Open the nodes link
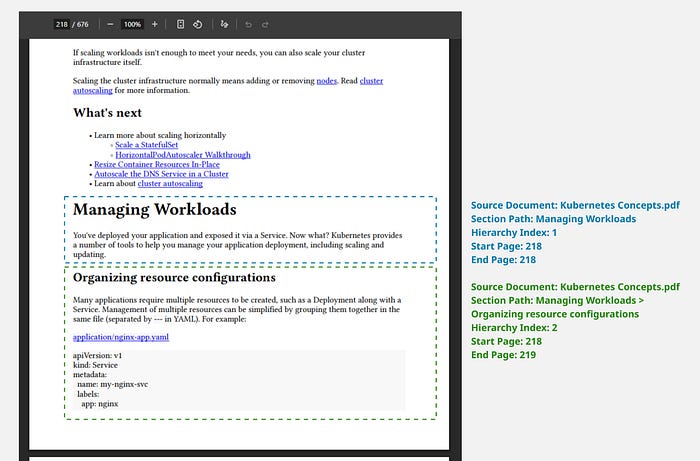Viewport: 700px width, 461px height. [326, 81]
